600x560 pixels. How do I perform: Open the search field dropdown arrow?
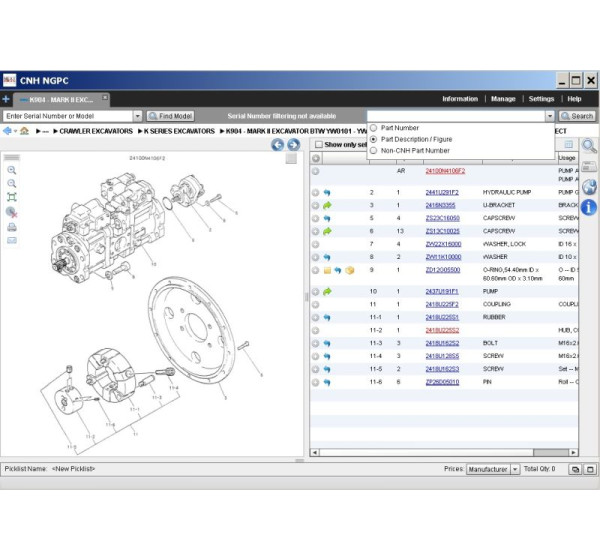point(549,116)
